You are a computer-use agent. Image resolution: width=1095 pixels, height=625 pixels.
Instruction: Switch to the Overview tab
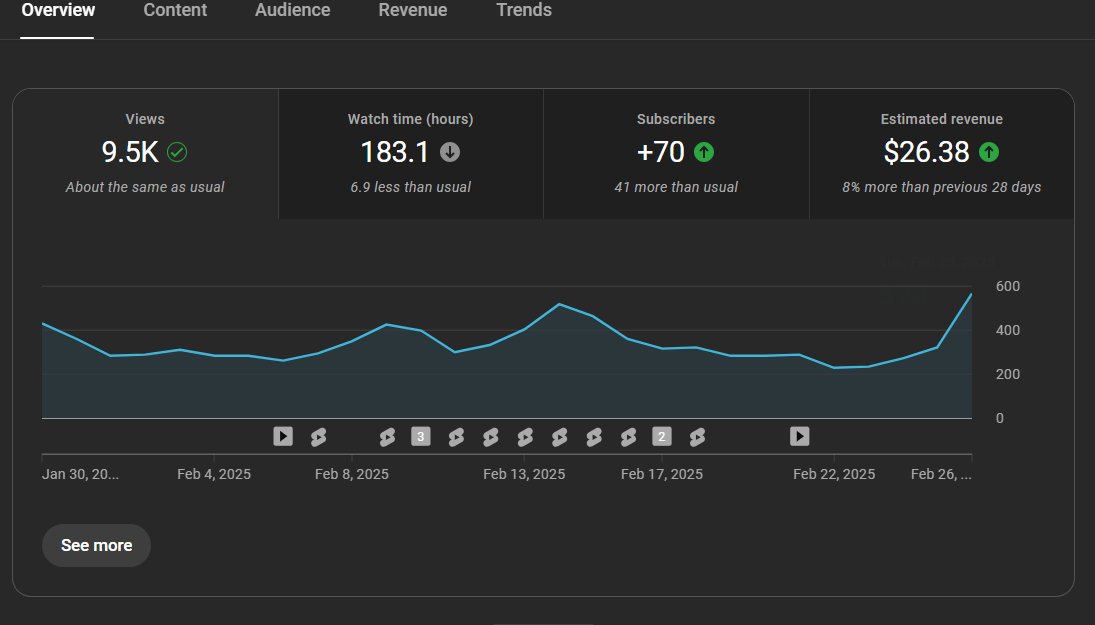58,10
